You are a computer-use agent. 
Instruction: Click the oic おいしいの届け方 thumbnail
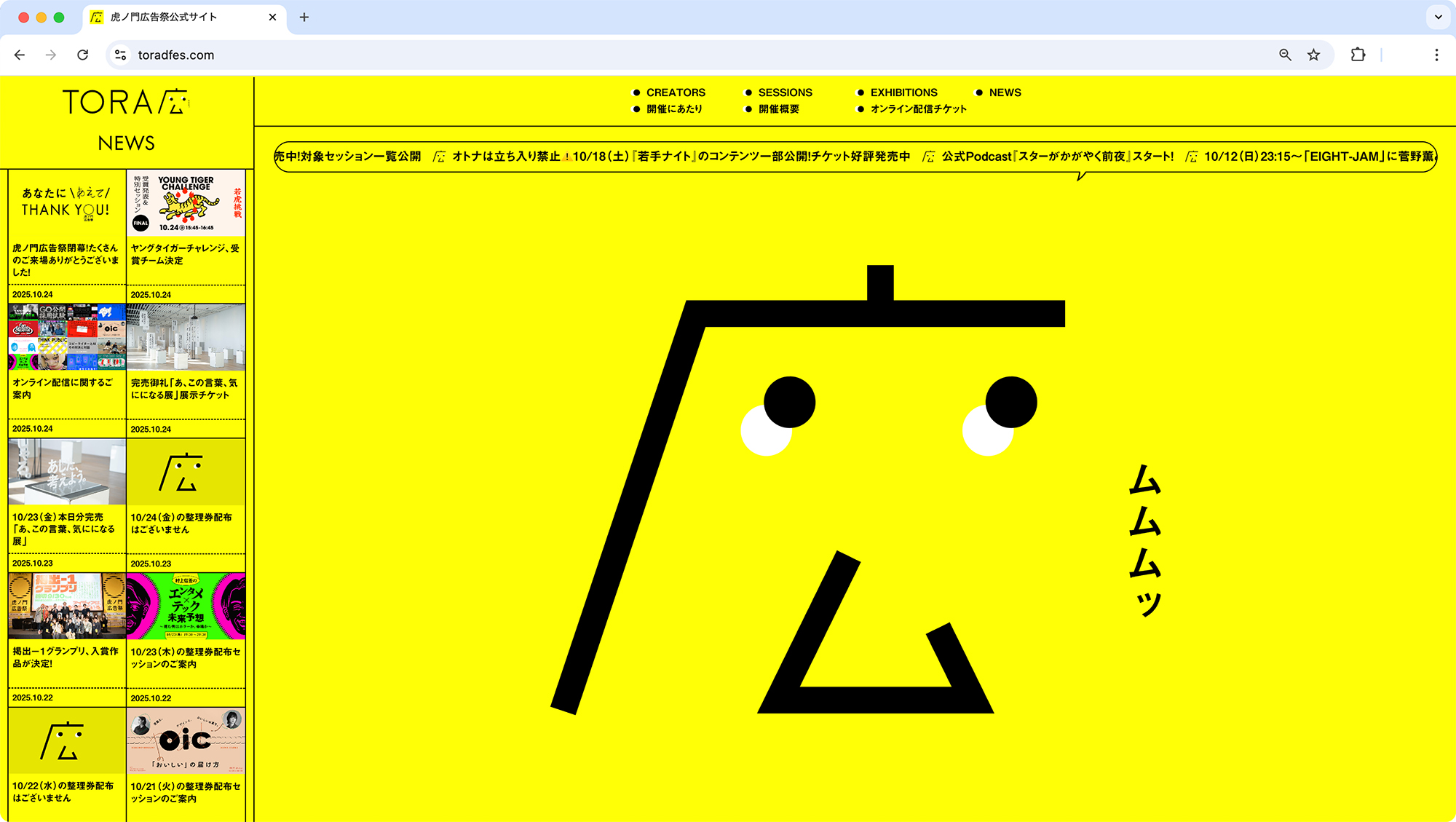tap(186, 740)
